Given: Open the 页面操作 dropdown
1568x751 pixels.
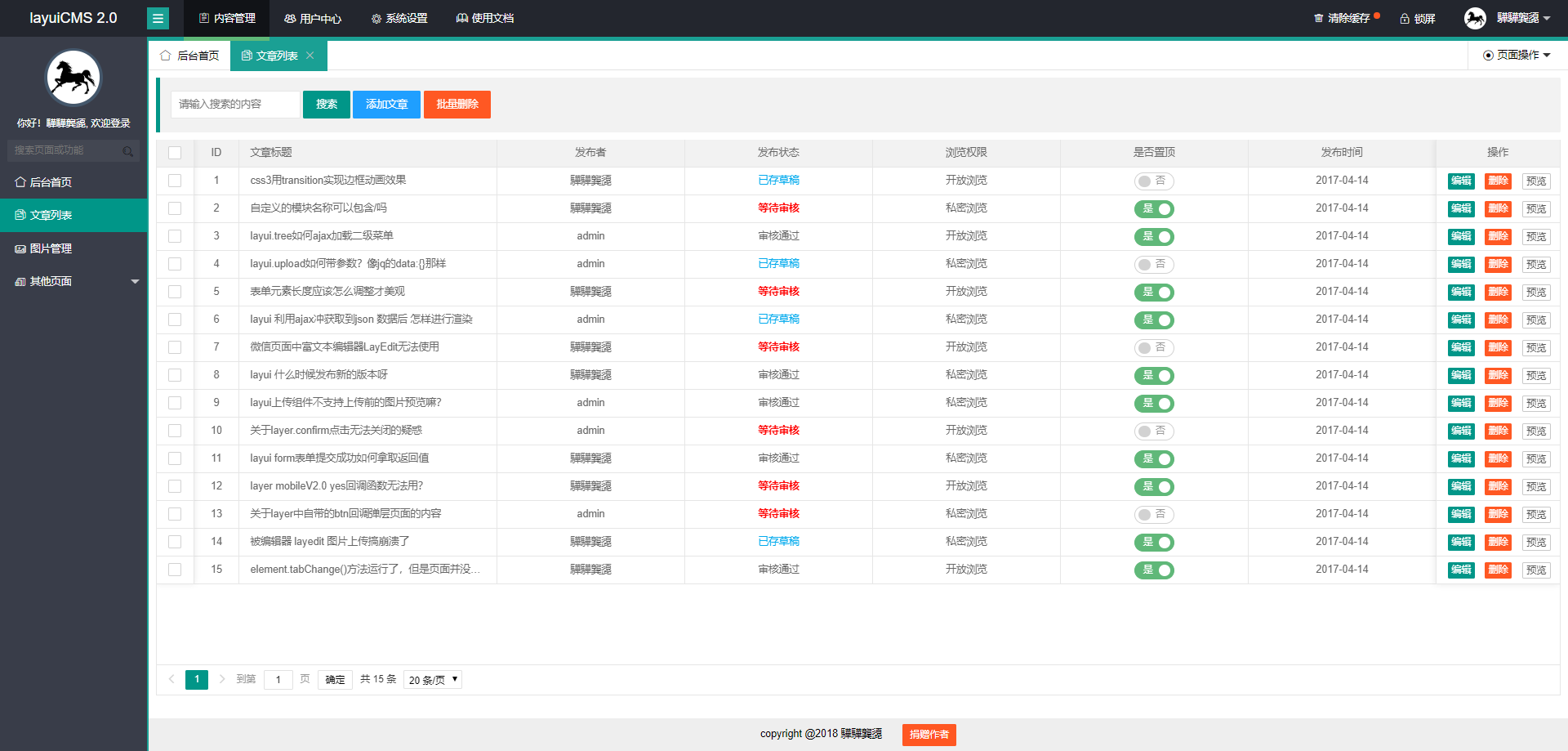Looking at the screenshot, I should 1517,56.
